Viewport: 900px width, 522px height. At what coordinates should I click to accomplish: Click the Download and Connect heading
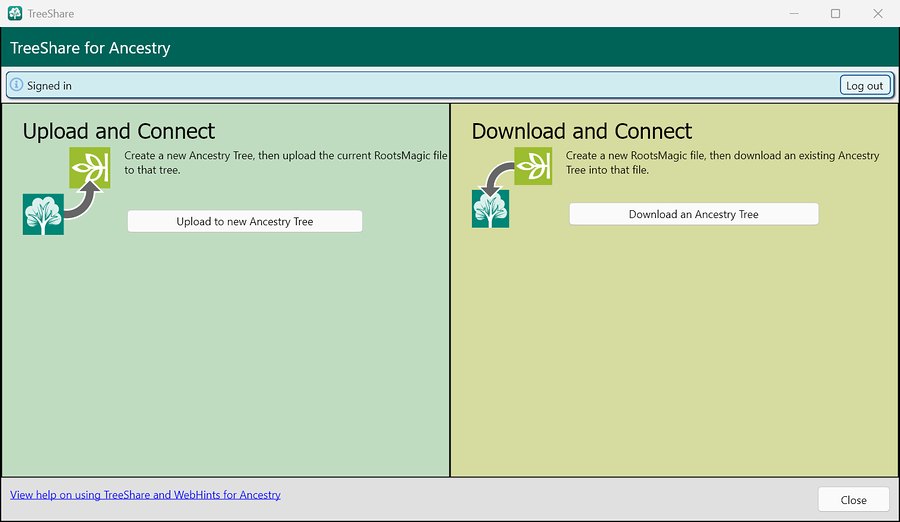coord(582,131)
